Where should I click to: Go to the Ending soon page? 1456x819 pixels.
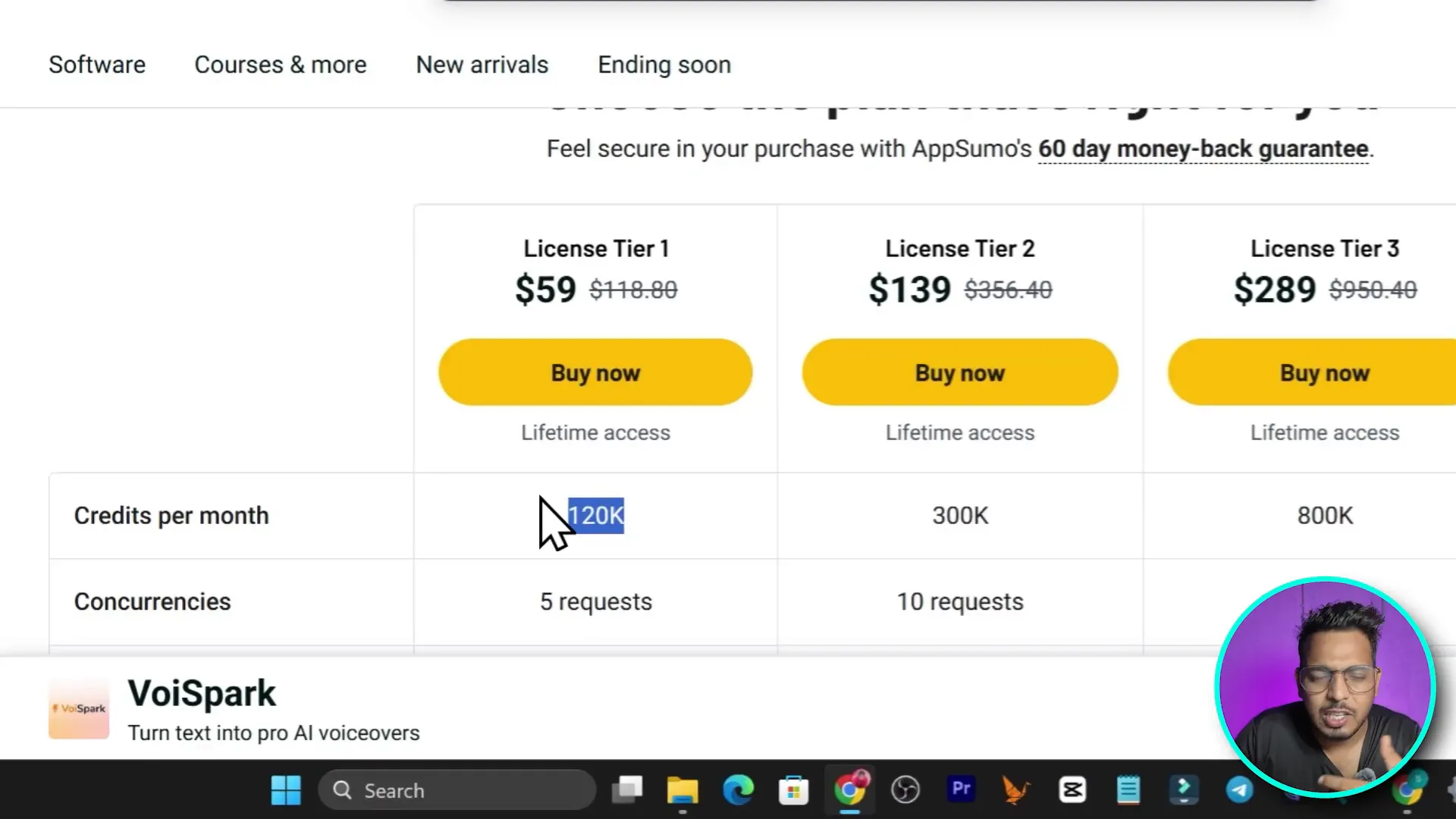point(664,65)
